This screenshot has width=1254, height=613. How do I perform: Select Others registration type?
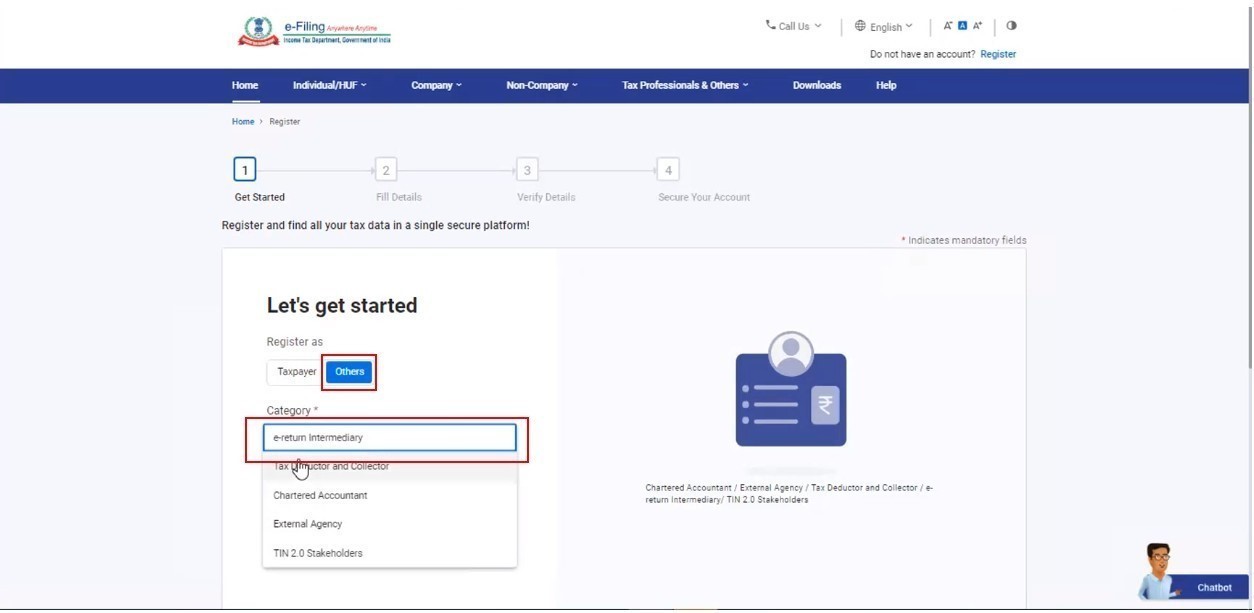(x=349, y=372)
